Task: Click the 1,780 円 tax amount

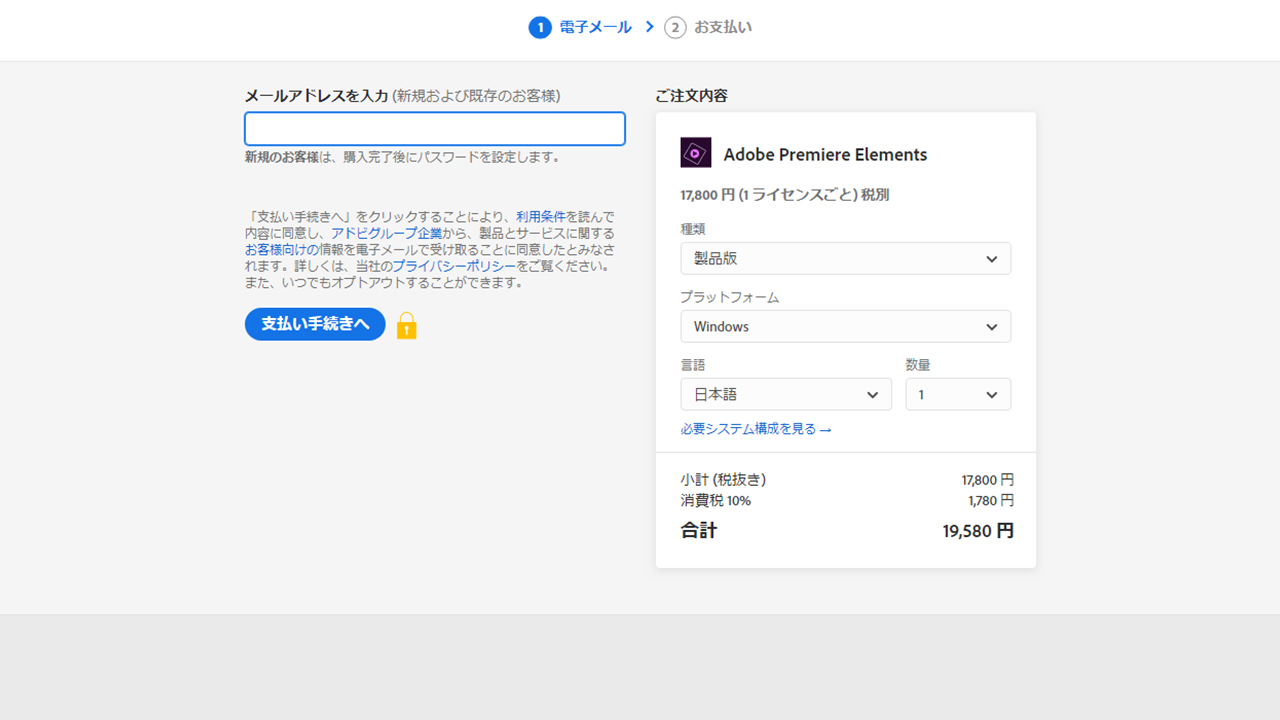Action: point(991,500)
